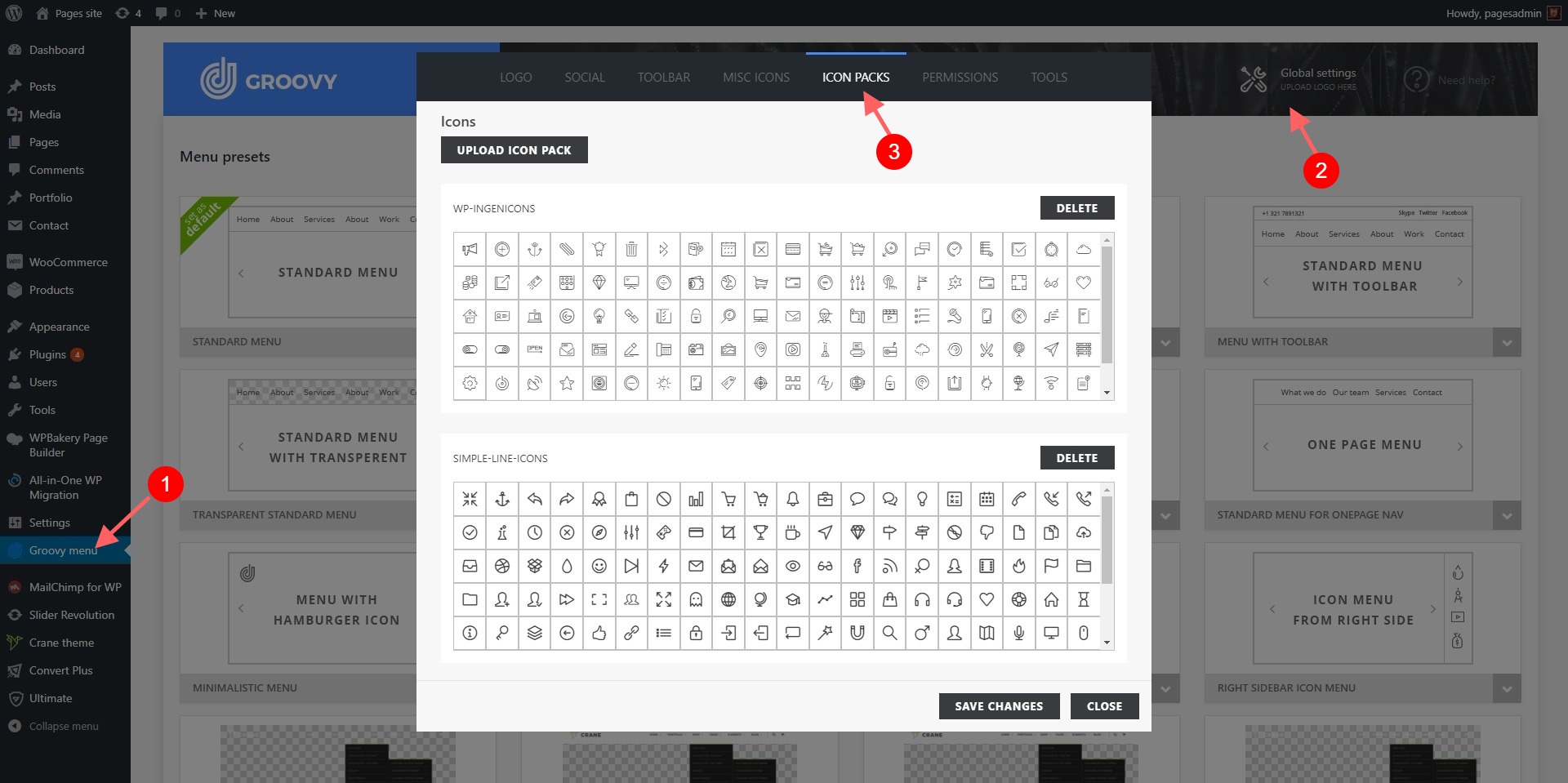Select the heart icon in WP-INGENICONS pack

click(x=1084, y=283)
